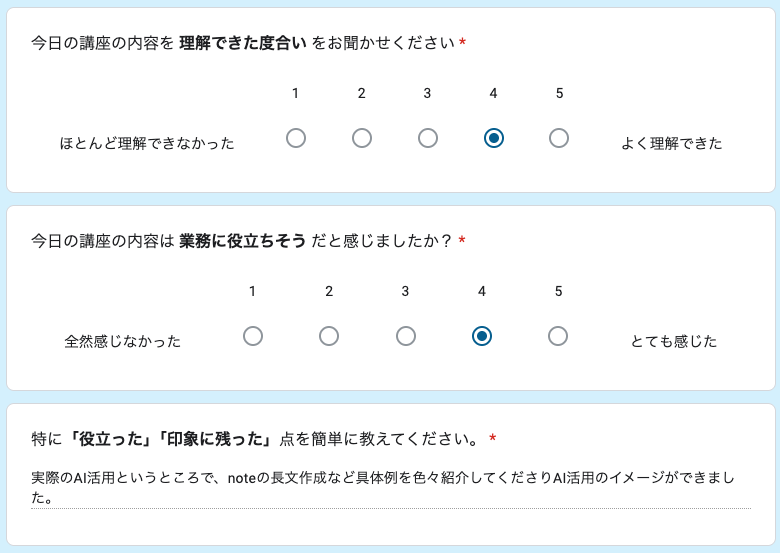Screen dimensions: 780x553
Task: Click number 1 label above 業務に役立ちそう scale
Action: [x=253, y=291]
